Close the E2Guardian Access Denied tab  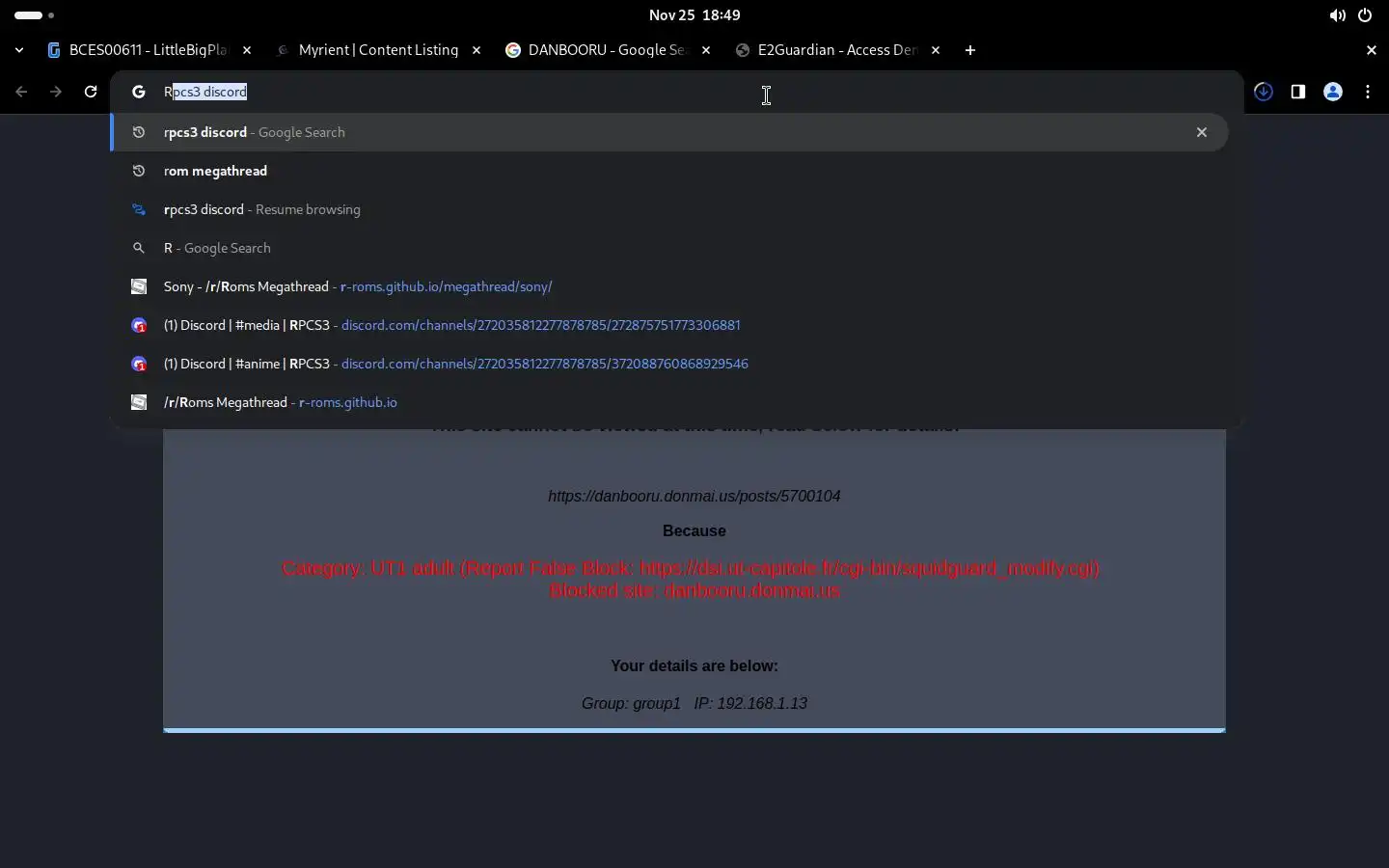click(x=936, y=50)
